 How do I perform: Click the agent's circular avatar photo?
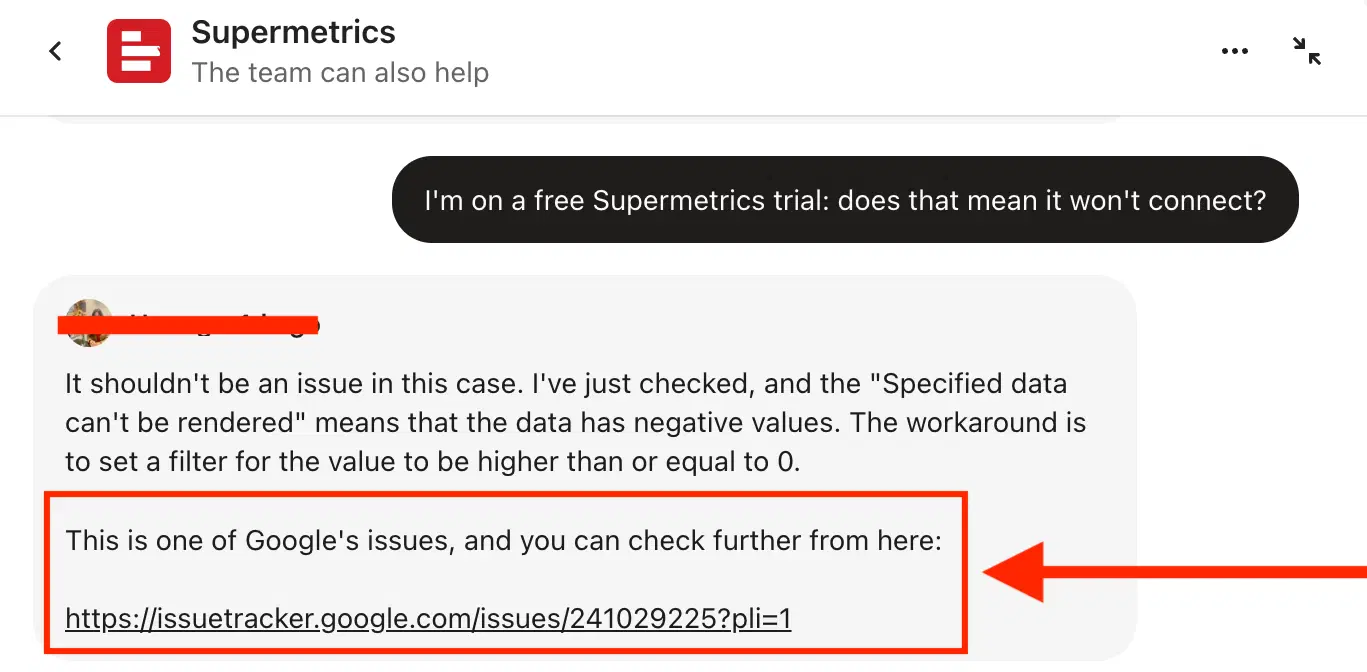pyautogui.click(x=87, y=322)
